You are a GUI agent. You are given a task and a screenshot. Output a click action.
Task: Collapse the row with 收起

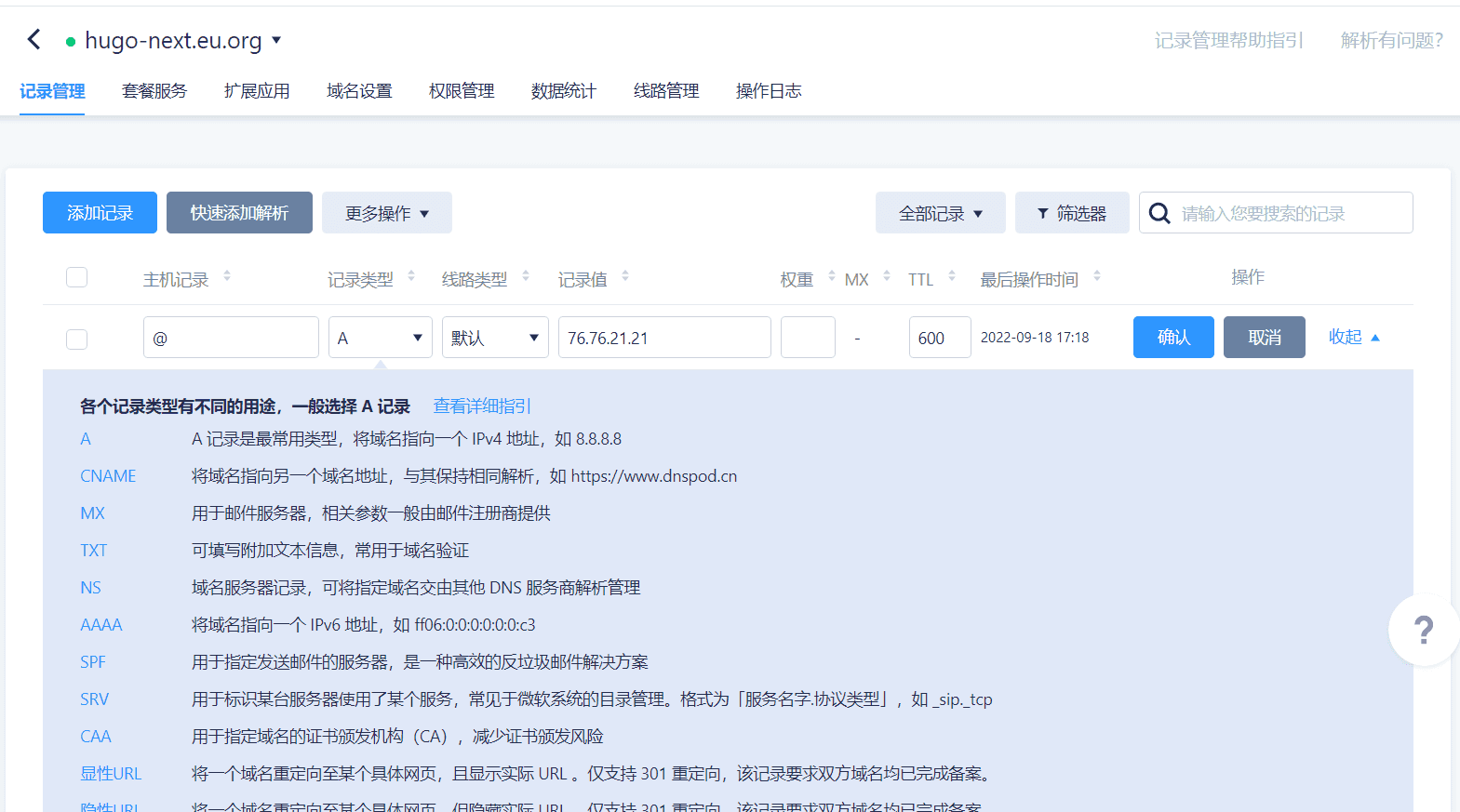tap(1354, 337)
